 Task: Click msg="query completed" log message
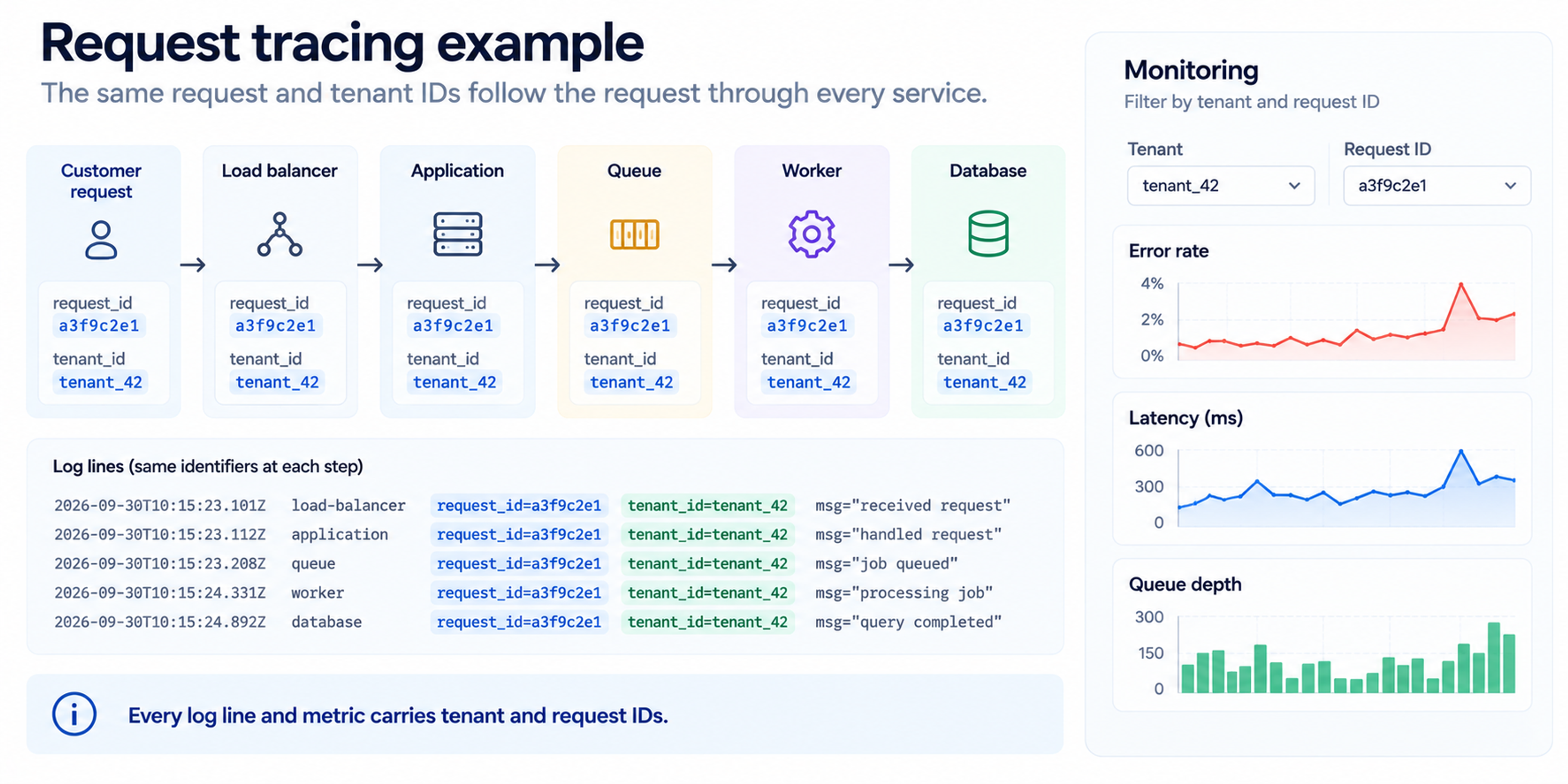[x=908, y=622]
